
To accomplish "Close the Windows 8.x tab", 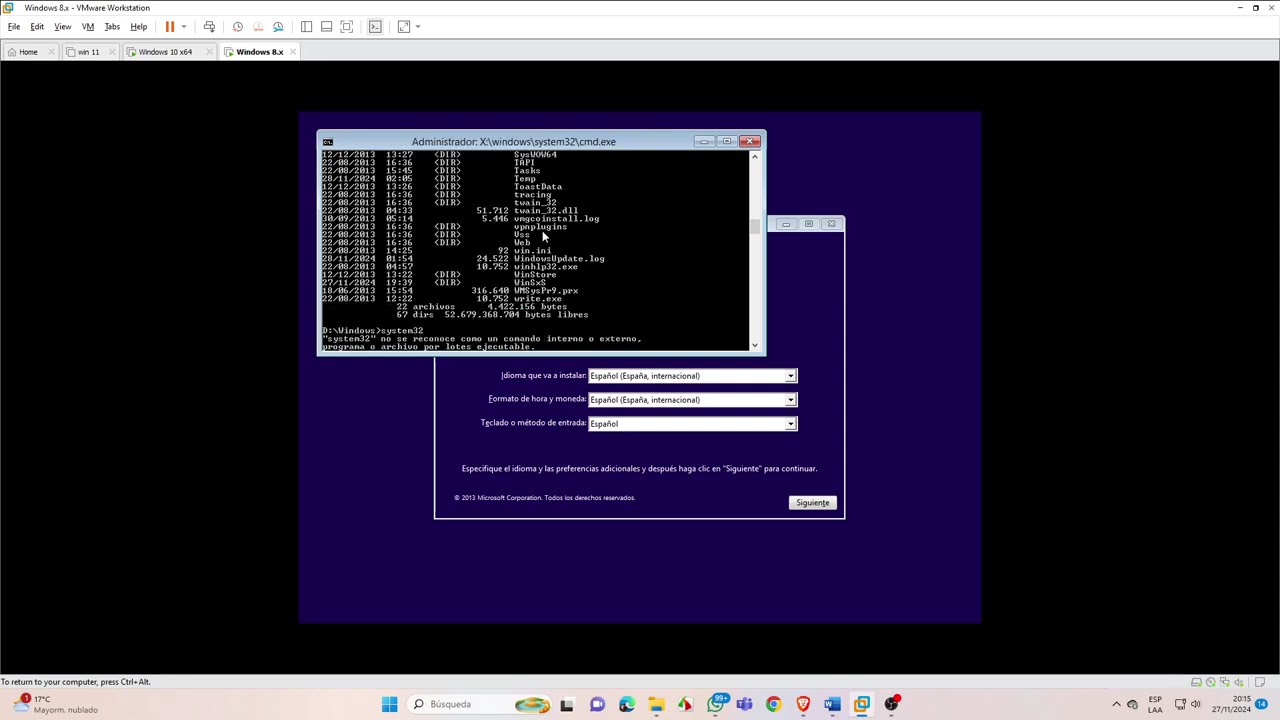I will (x=293, y=52).
